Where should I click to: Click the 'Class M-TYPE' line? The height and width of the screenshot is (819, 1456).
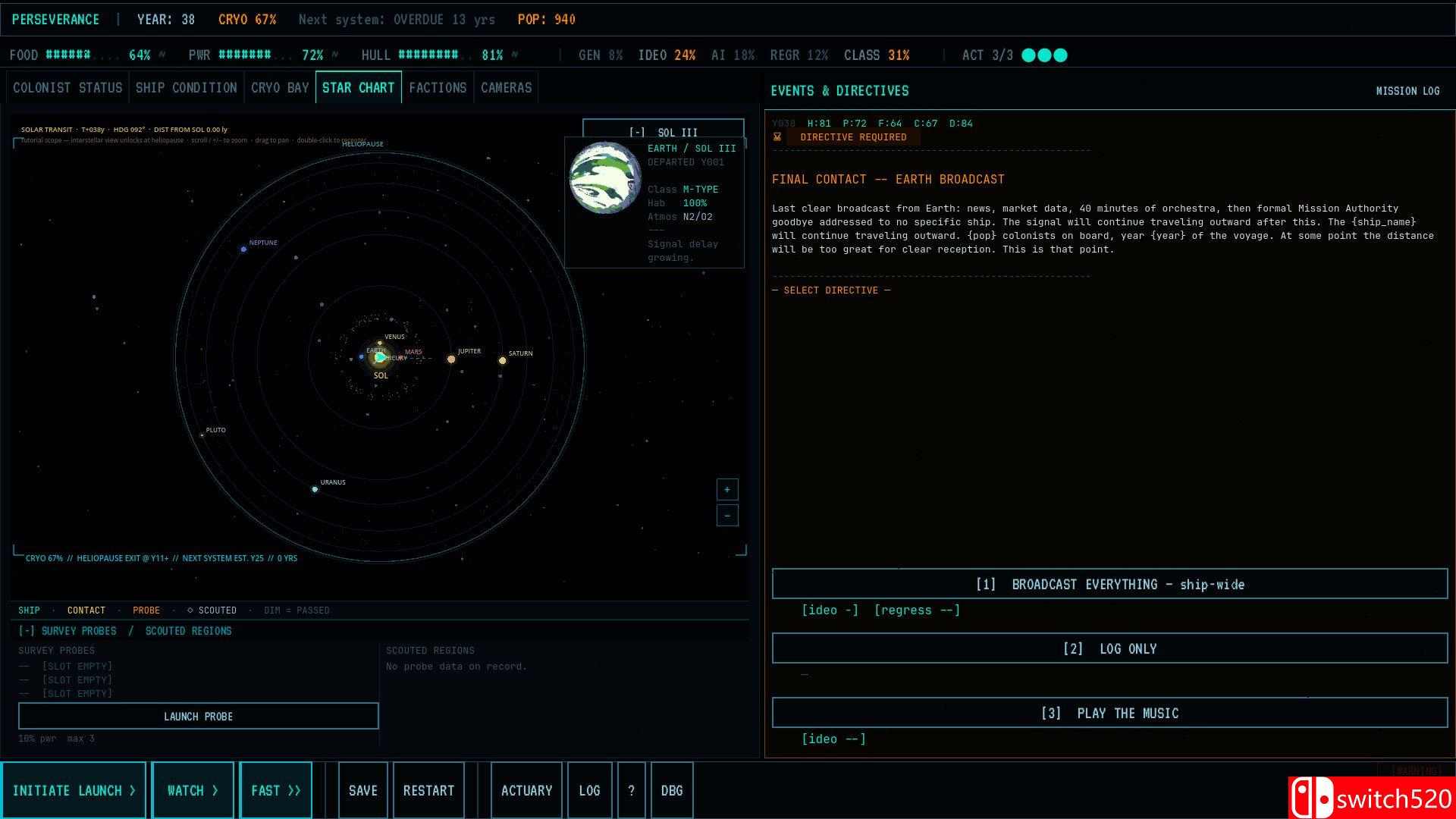coord(682,190)
